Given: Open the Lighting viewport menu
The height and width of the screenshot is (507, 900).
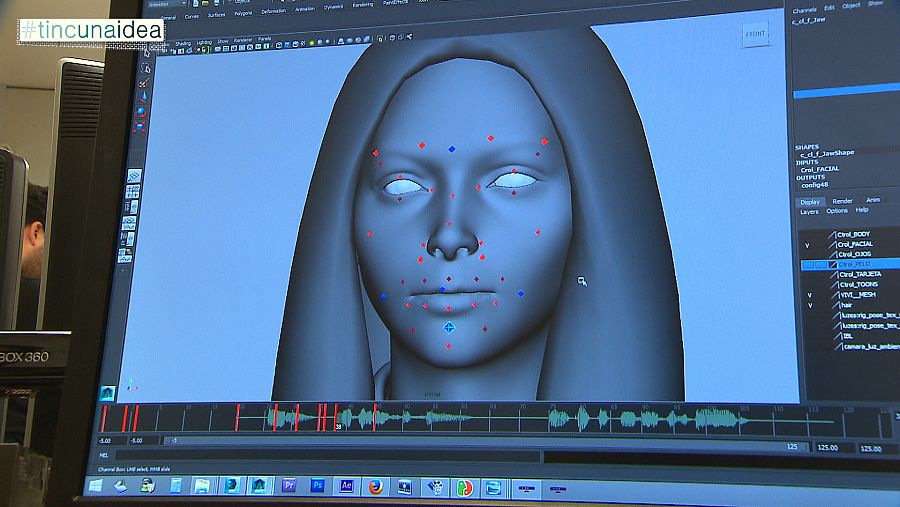Looking at the screenshot, I should (205, 41).
